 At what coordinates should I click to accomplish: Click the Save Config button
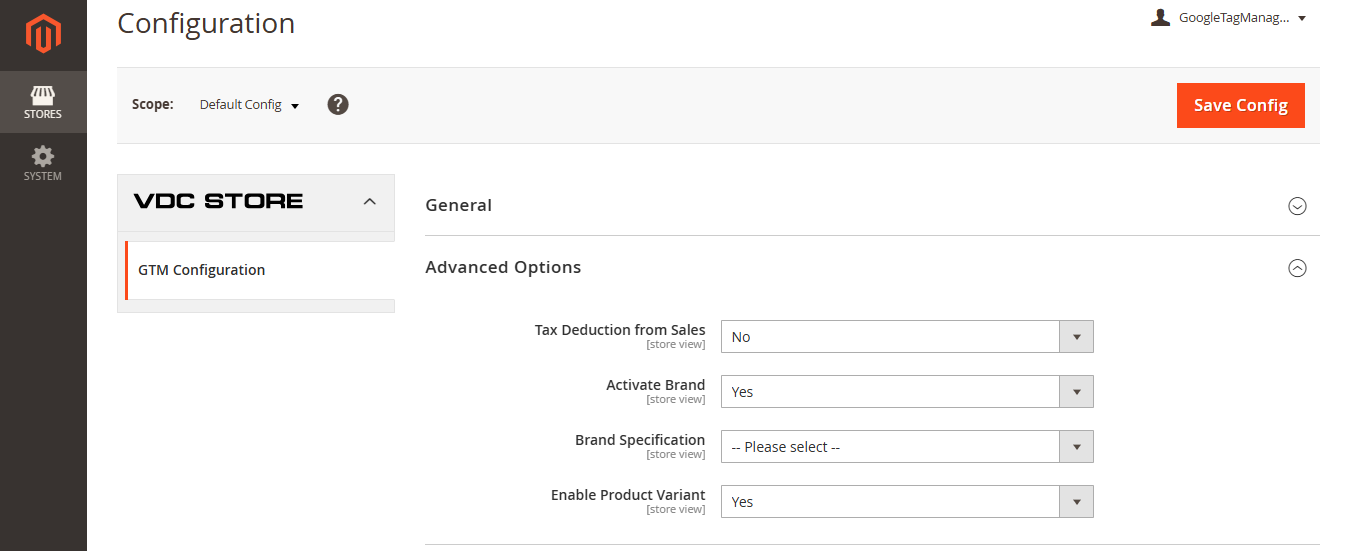pos(1240,105)
